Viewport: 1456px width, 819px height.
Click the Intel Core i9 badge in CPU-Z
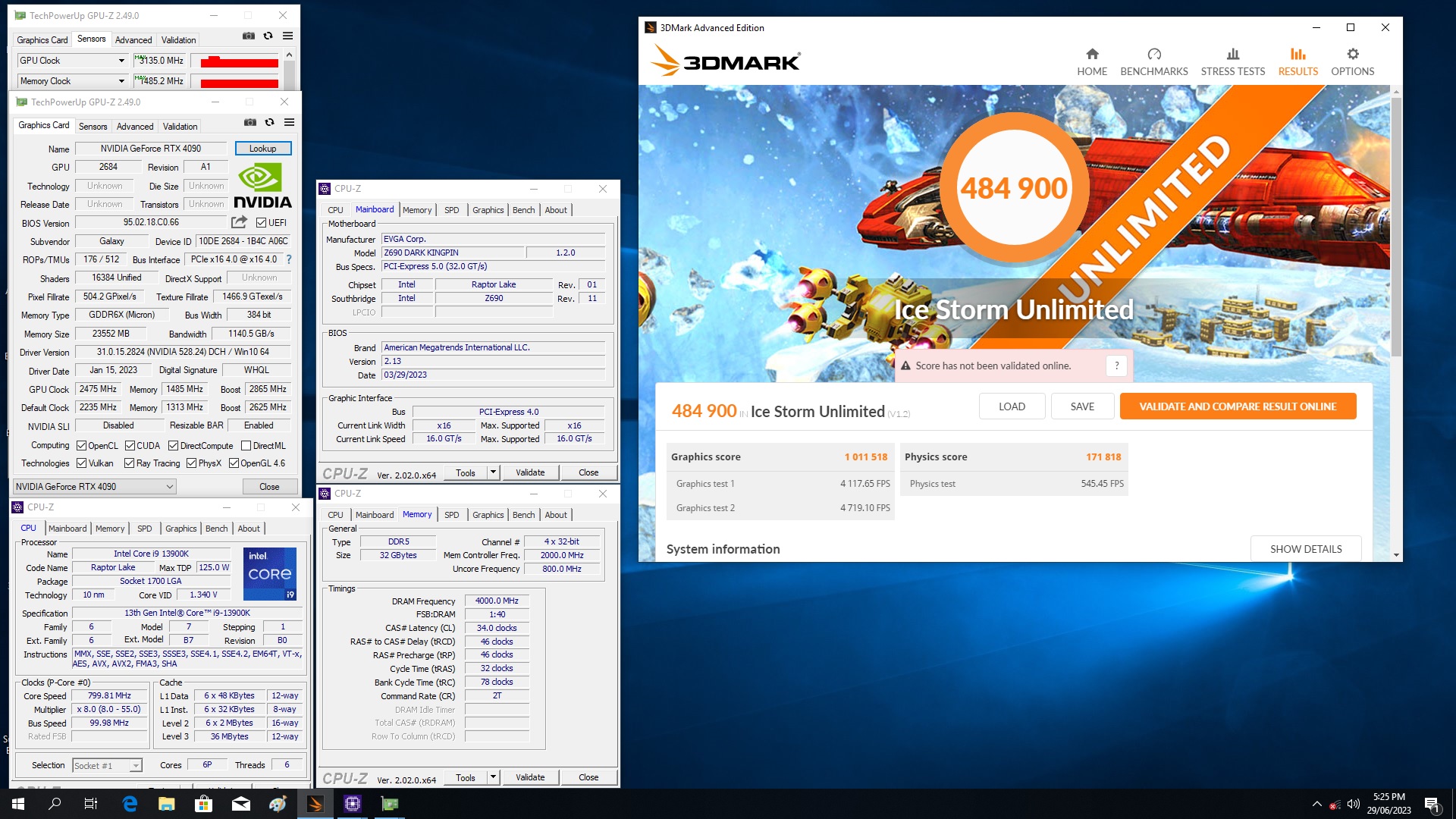pos(270,574)
